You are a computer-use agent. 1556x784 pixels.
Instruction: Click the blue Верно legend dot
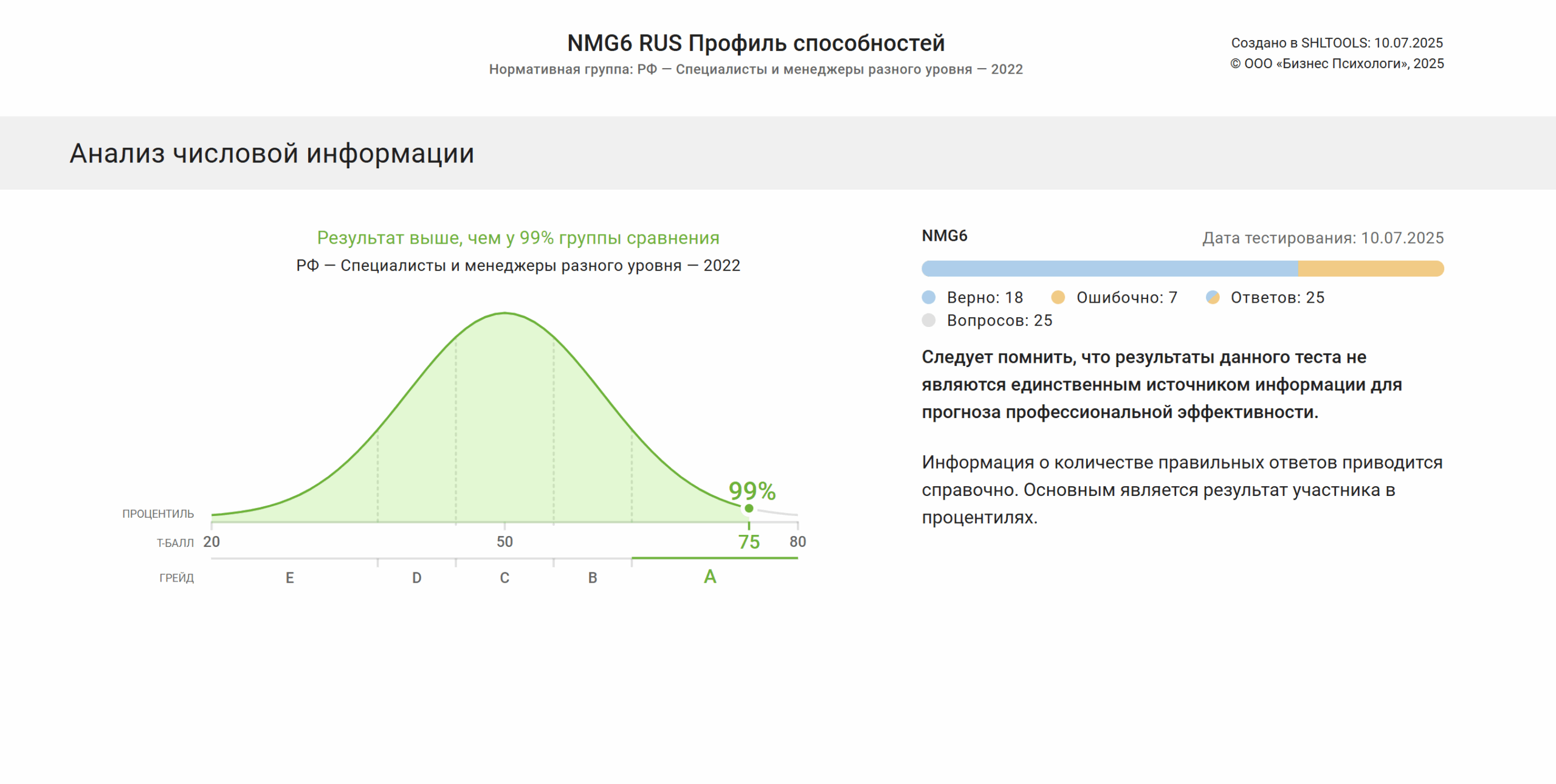tap(928, 297)
